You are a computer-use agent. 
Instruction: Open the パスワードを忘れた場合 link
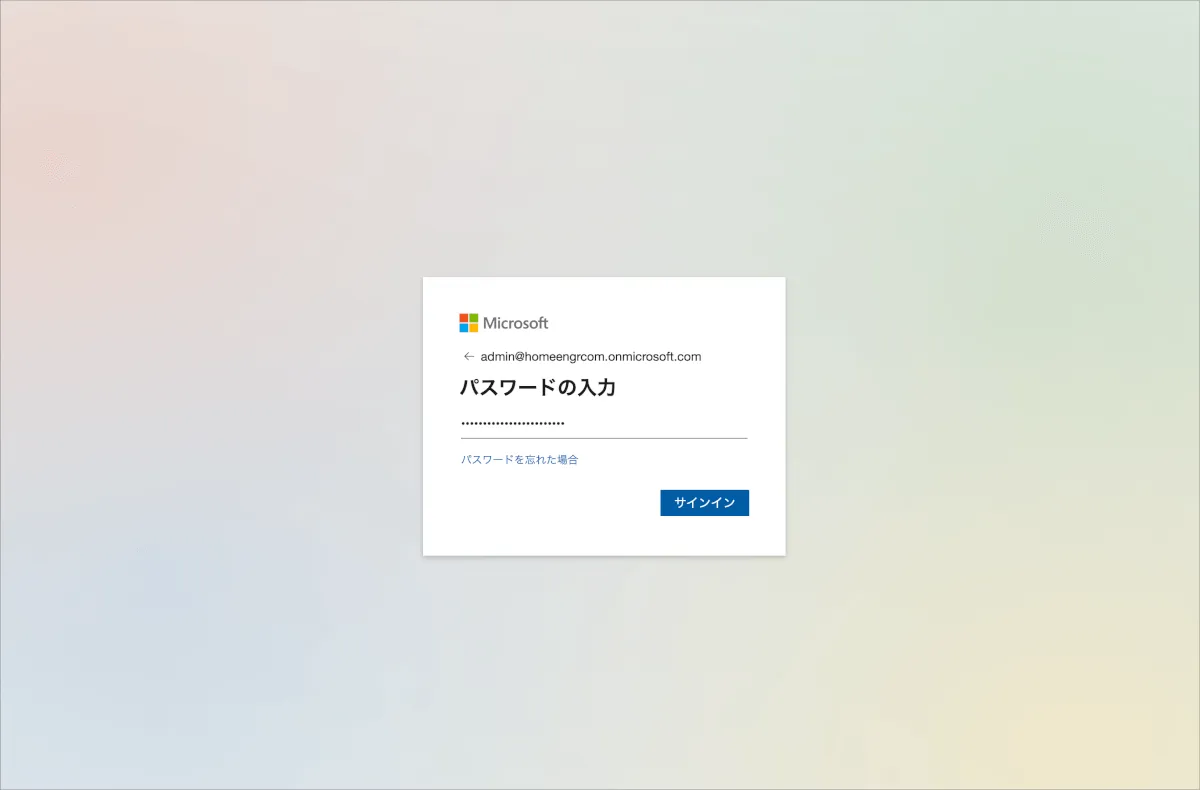click(519, 460)
